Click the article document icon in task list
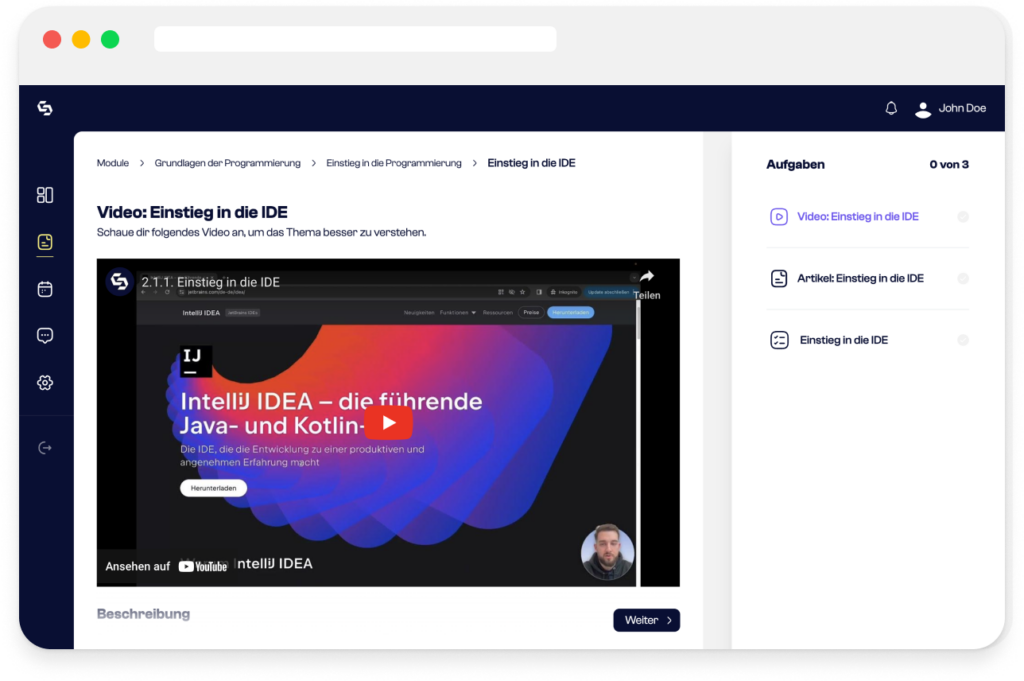The height and width of the screenshot is (681, 1024). tap(778, 279)
